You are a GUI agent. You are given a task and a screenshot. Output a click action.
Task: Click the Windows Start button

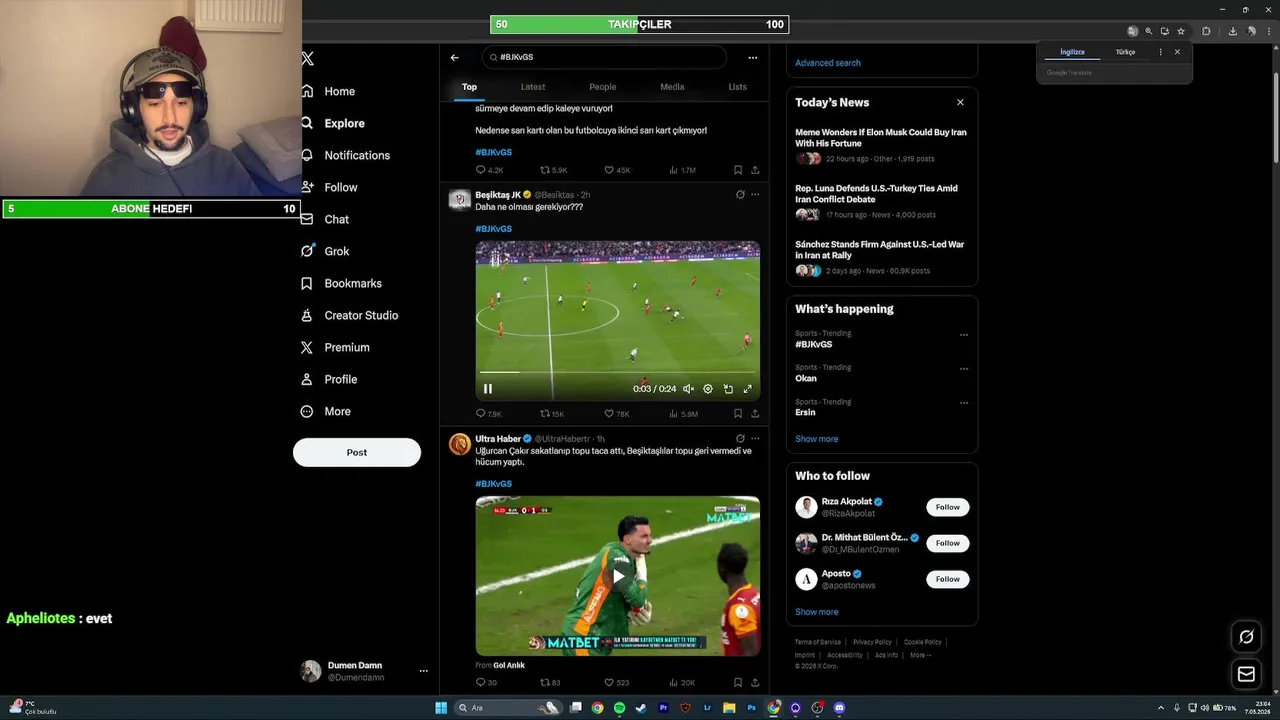(441, 708)
